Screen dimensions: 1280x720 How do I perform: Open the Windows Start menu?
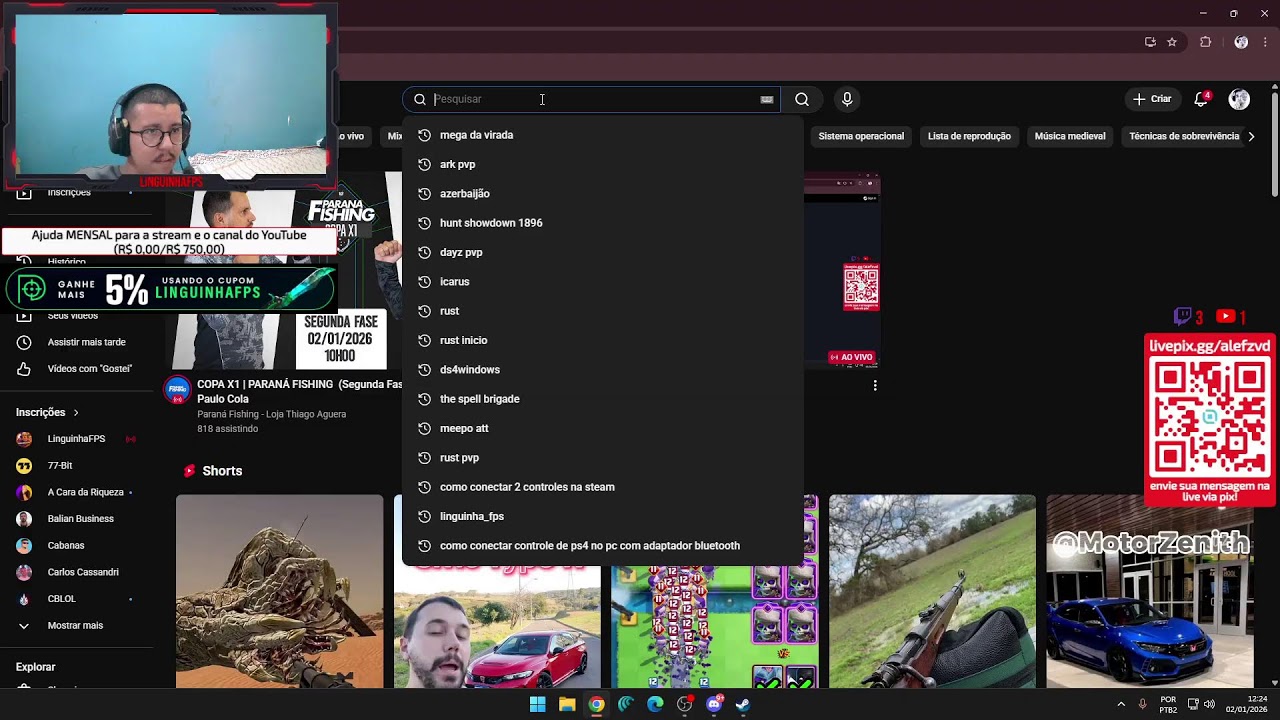pos(537,704)
